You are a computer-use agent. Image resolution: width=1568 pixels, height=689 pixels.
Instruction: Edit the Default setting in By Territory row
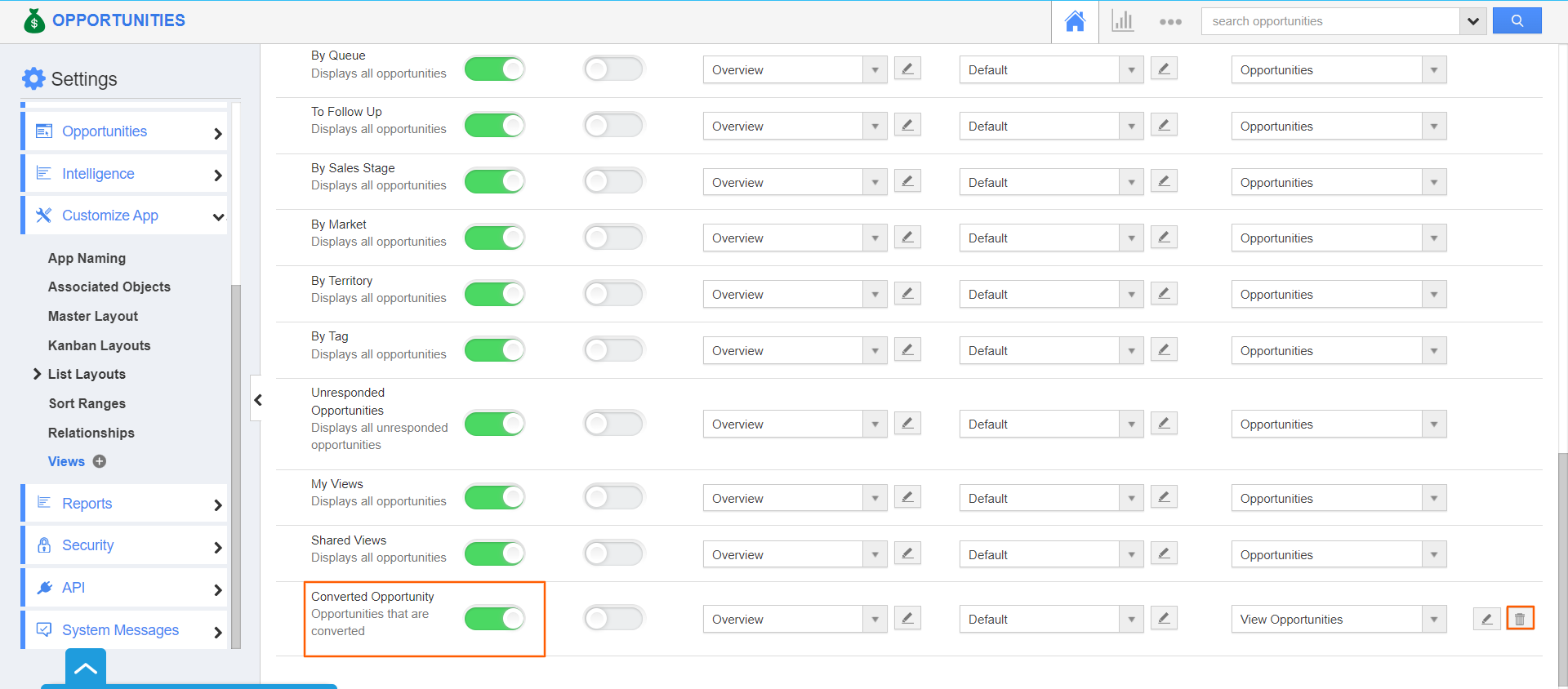(x=1164, y=293)
